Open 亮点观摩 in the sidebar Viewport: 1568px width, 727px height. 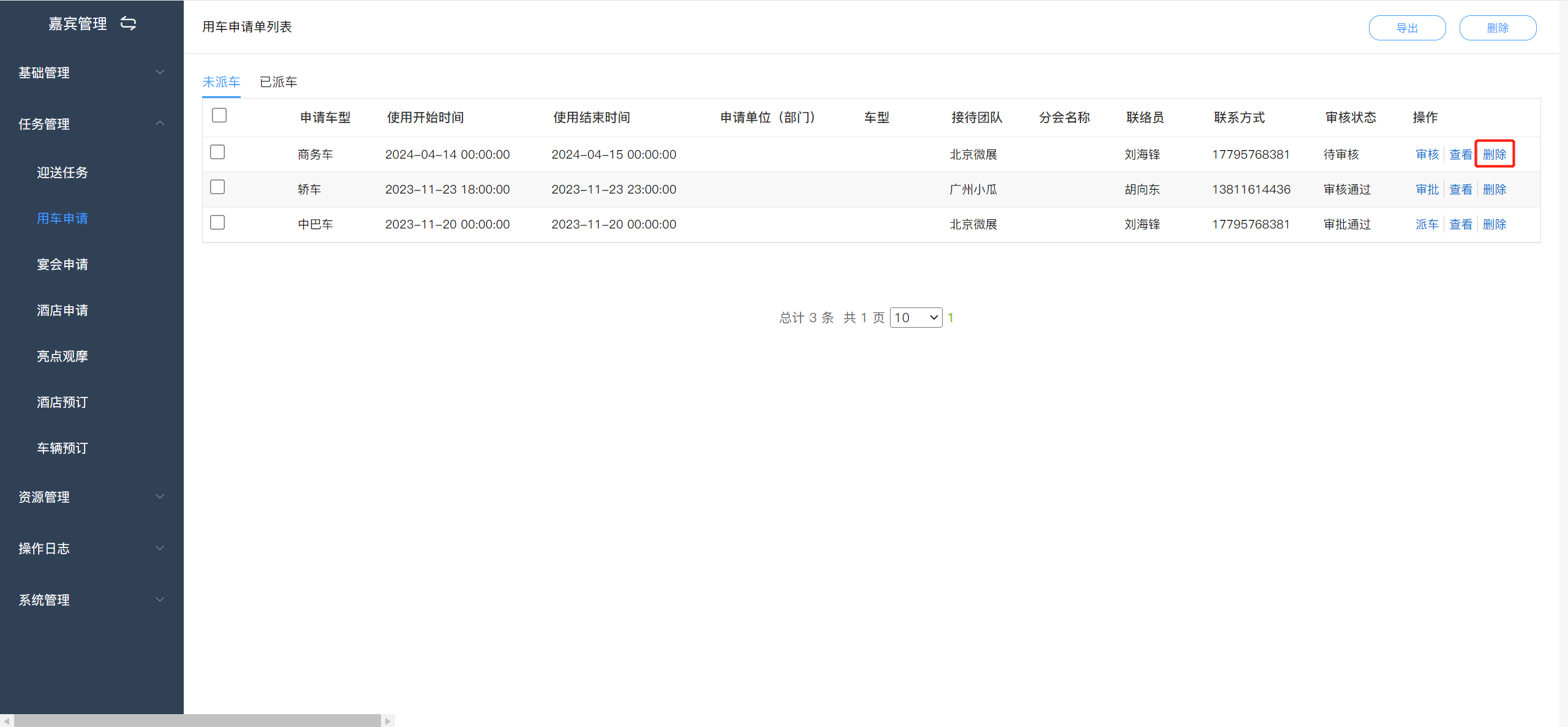click(x=62, y=356)
